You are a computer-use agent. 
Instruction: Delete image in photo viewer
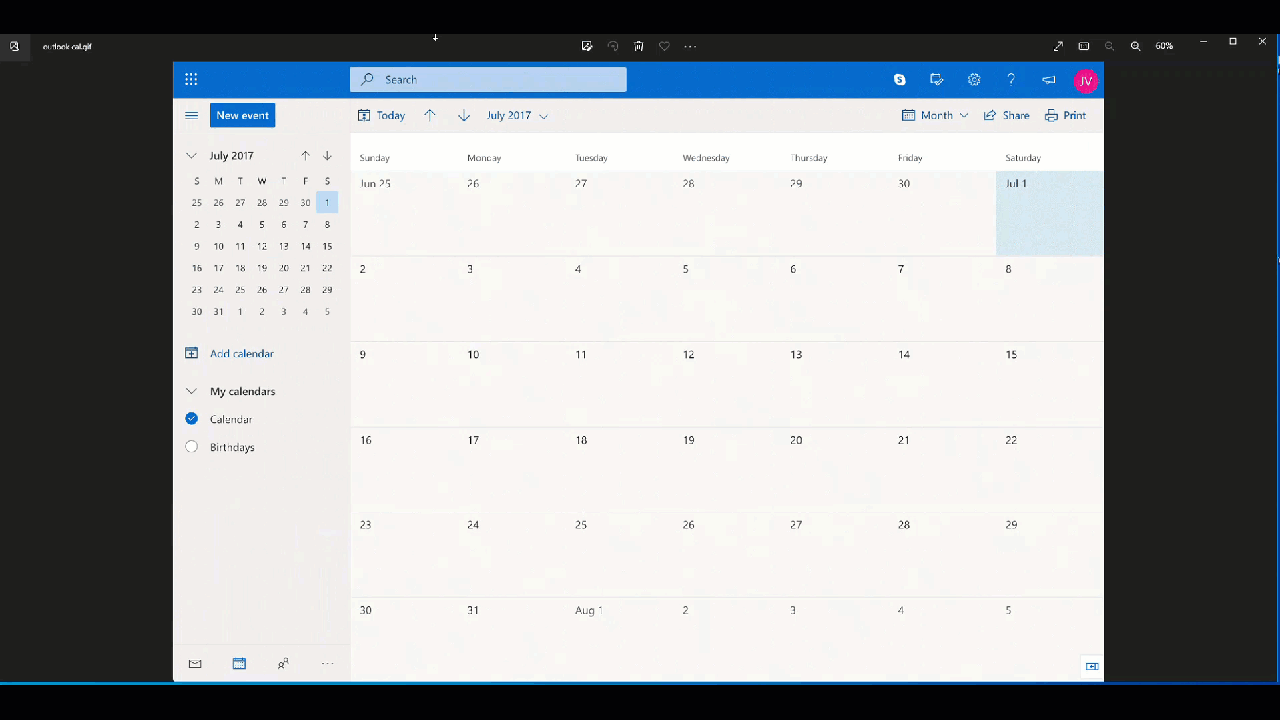point(638,46)
